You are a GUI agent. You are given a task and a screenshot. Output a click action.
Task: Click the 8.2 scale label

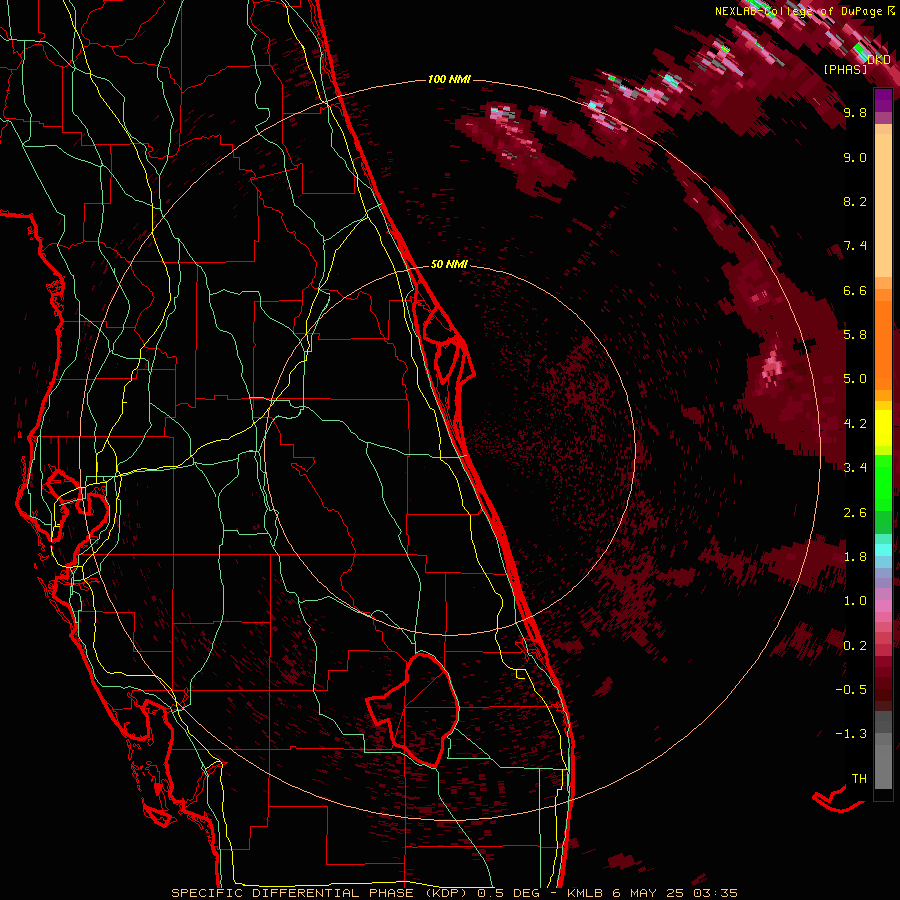(855, 201)
